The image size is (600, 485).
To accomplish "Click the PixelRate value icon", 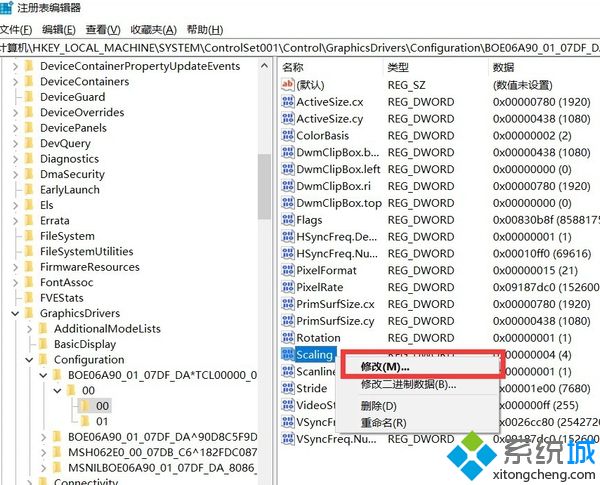I will (x=287, y=287).
